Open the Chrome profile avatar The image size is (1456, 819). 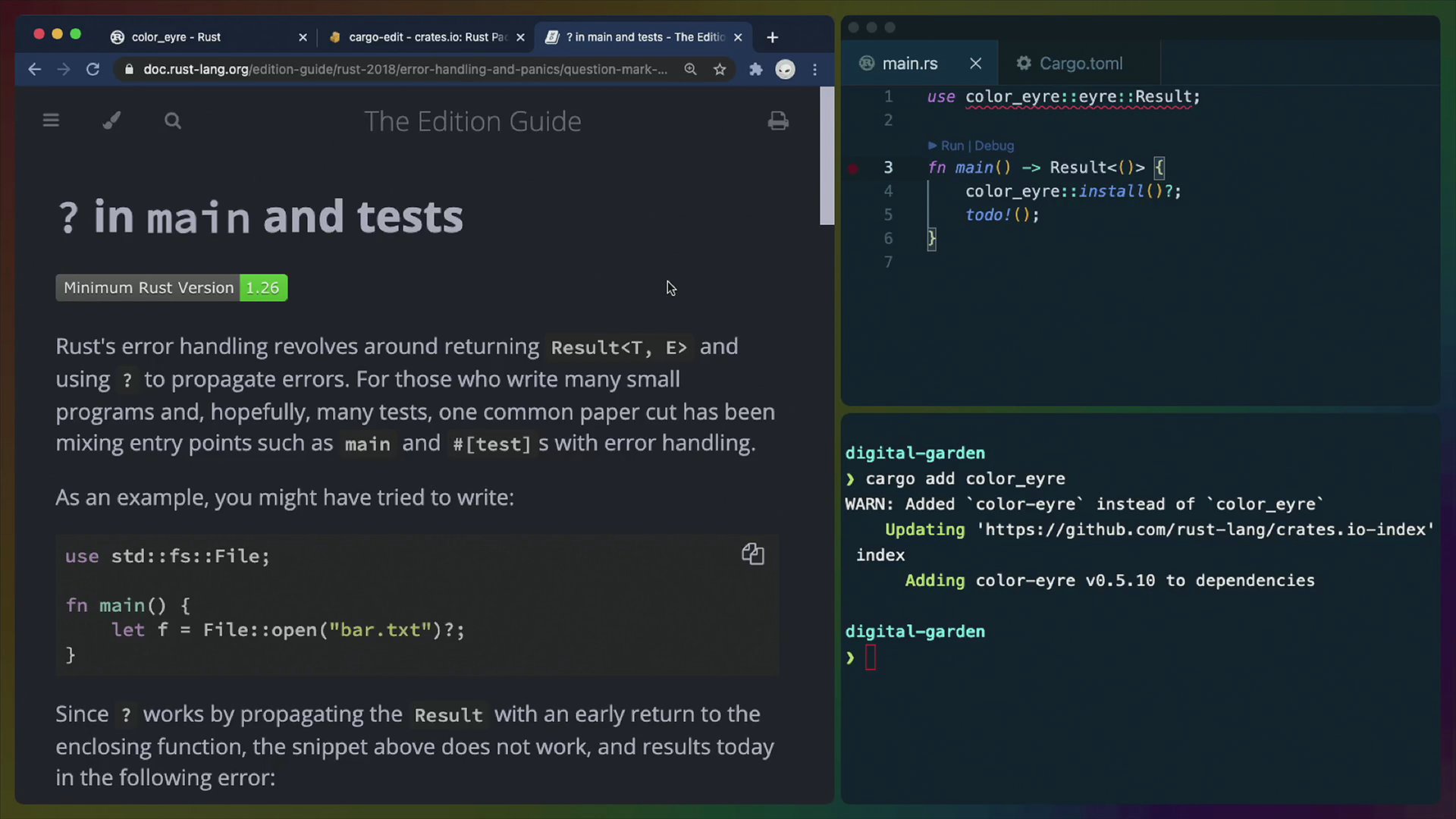pos(785,69)
